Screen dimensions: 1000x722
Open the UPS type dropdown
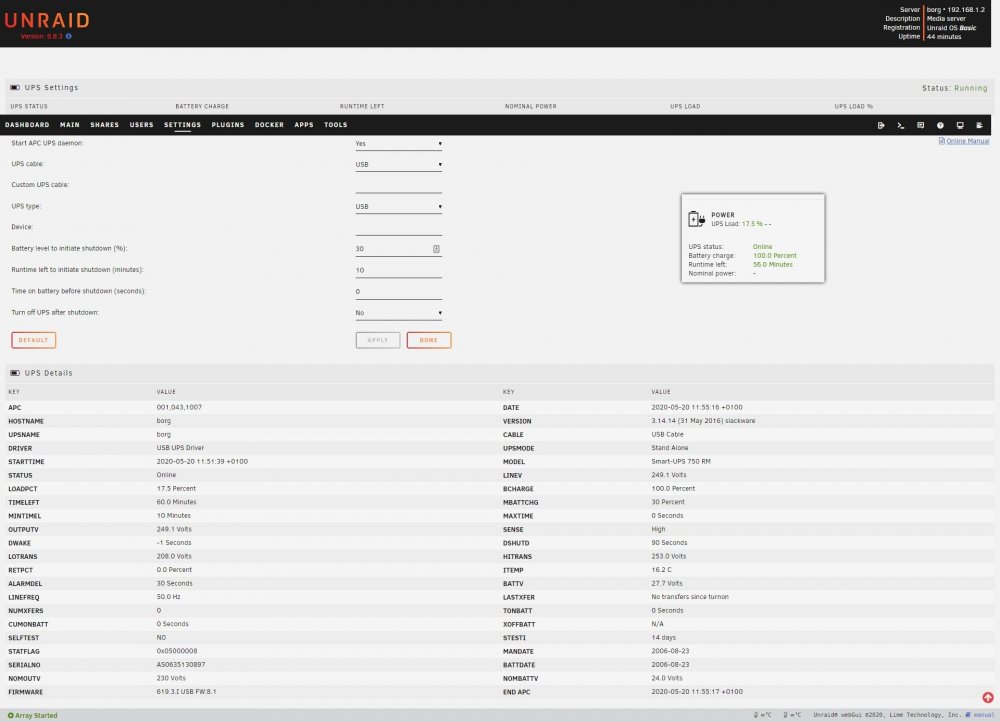point(399,207)
